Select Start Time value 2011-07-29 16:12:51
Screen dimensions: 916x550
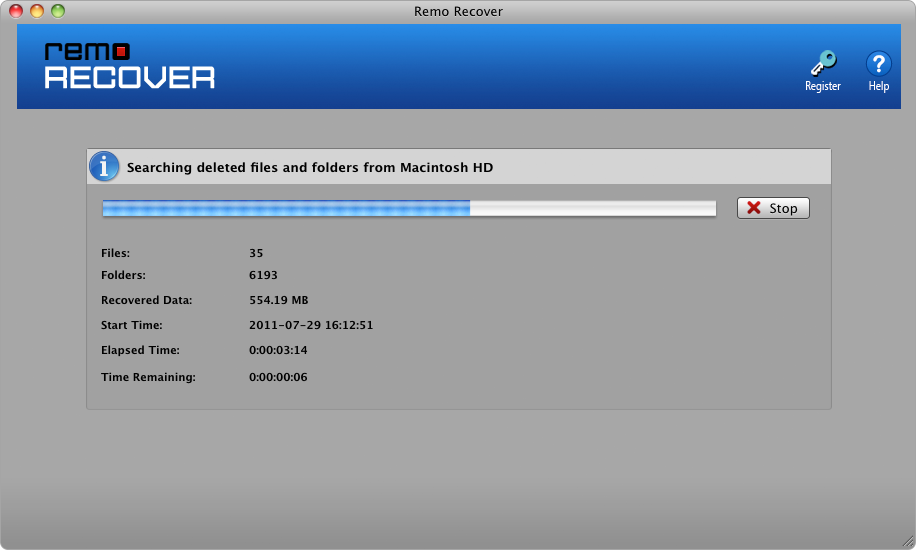[311, 325]
